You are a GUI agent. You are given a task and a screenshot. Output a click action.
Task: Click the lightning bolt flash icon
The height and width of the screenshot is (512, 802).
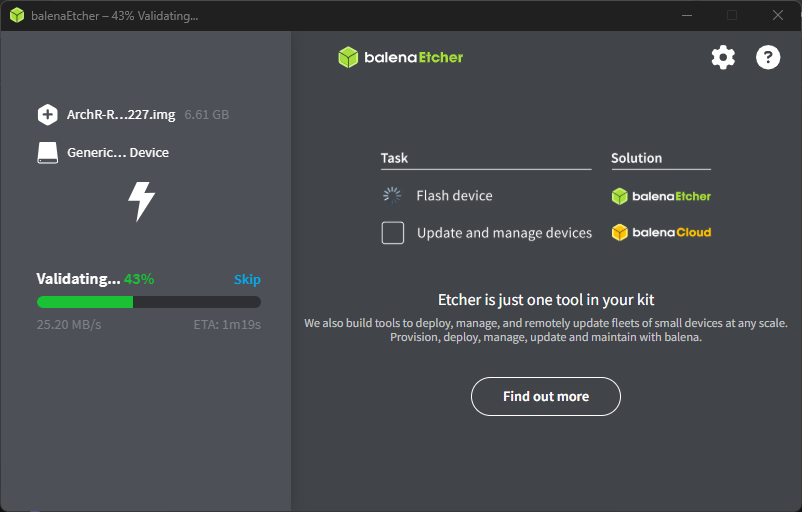tap(141, 201)
